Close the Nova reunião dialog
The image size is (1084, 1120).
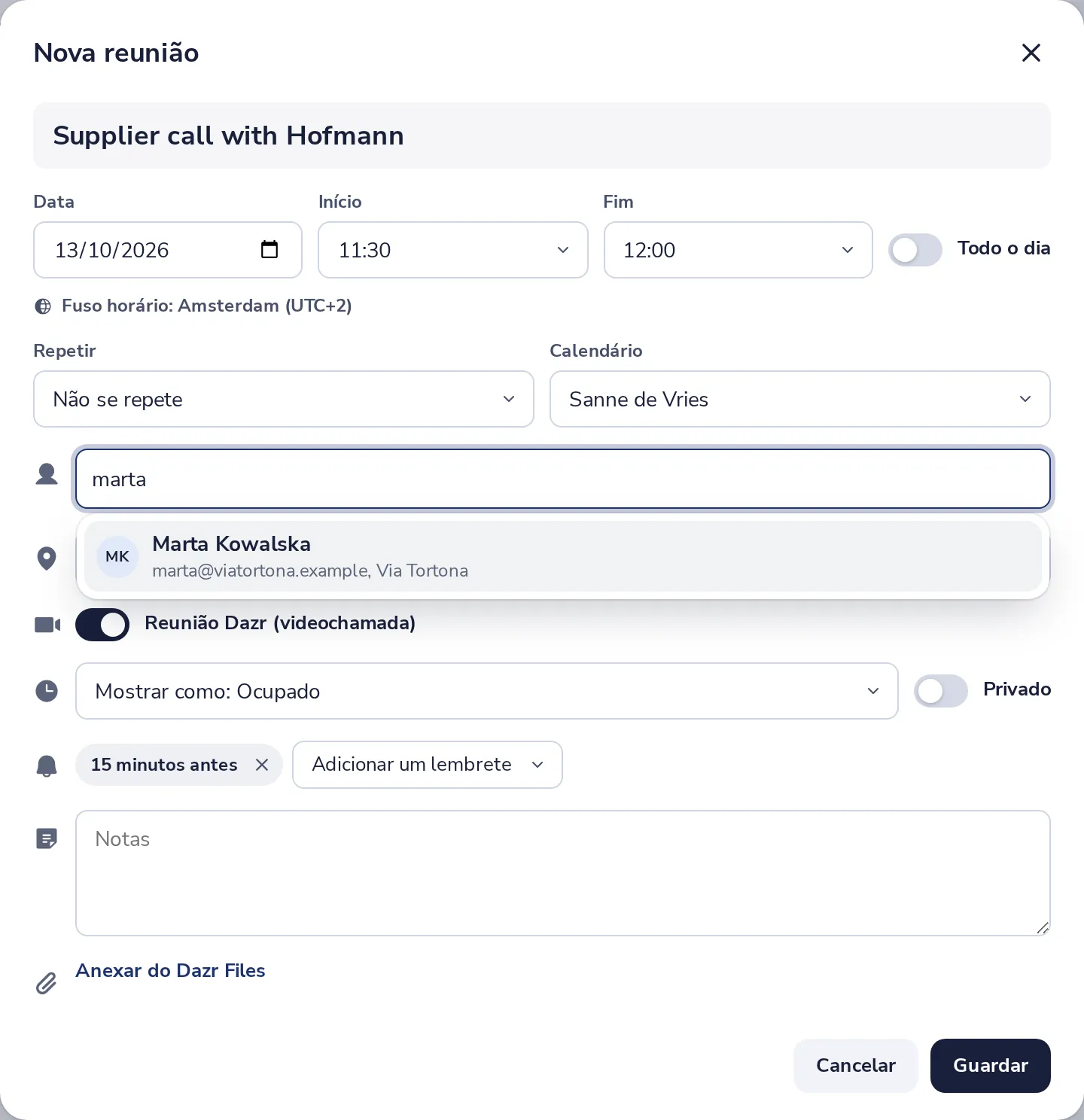[x=1031, y=53]
